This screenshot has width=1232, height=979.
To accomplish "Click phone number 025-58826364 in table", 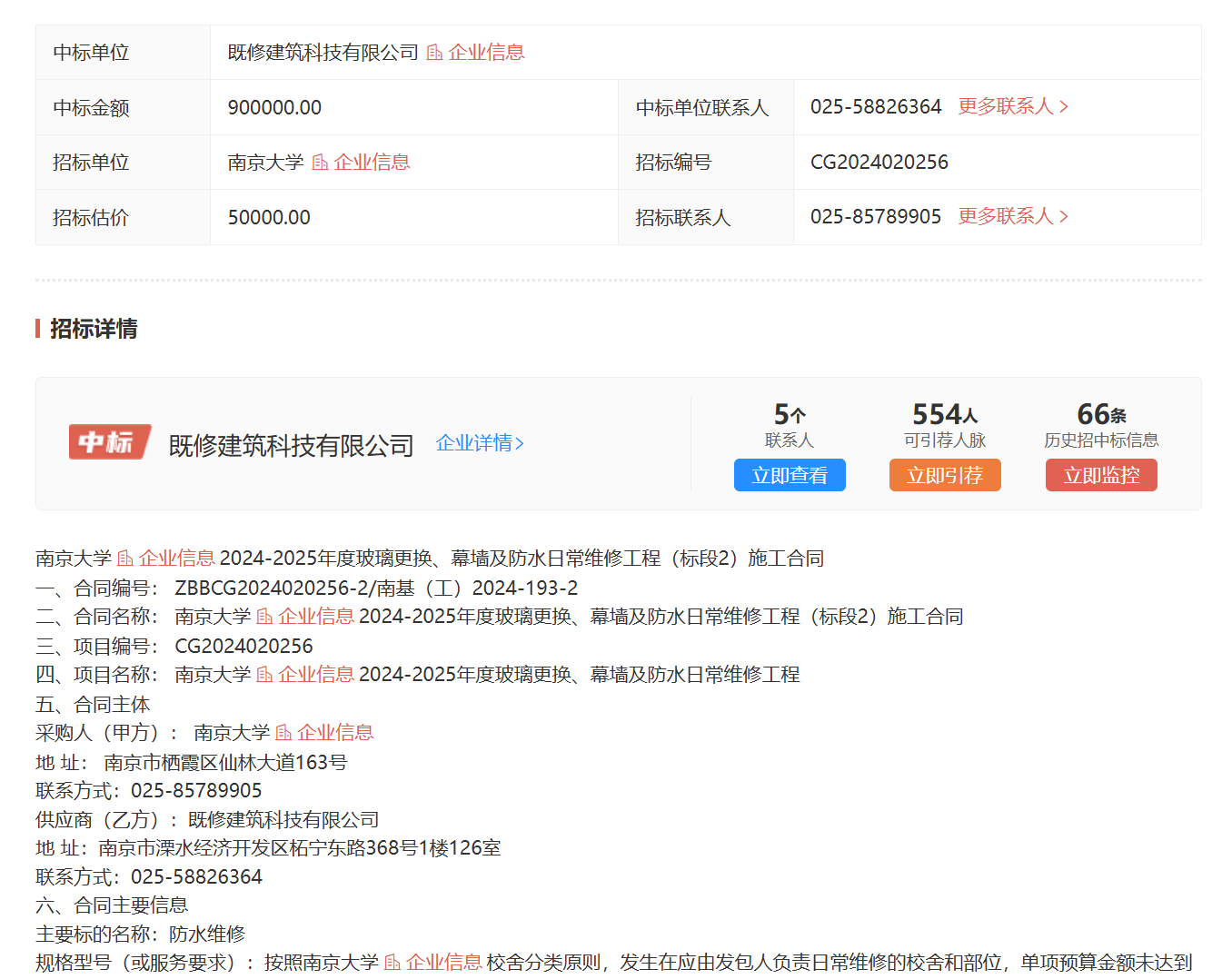I will pos(876,107).
